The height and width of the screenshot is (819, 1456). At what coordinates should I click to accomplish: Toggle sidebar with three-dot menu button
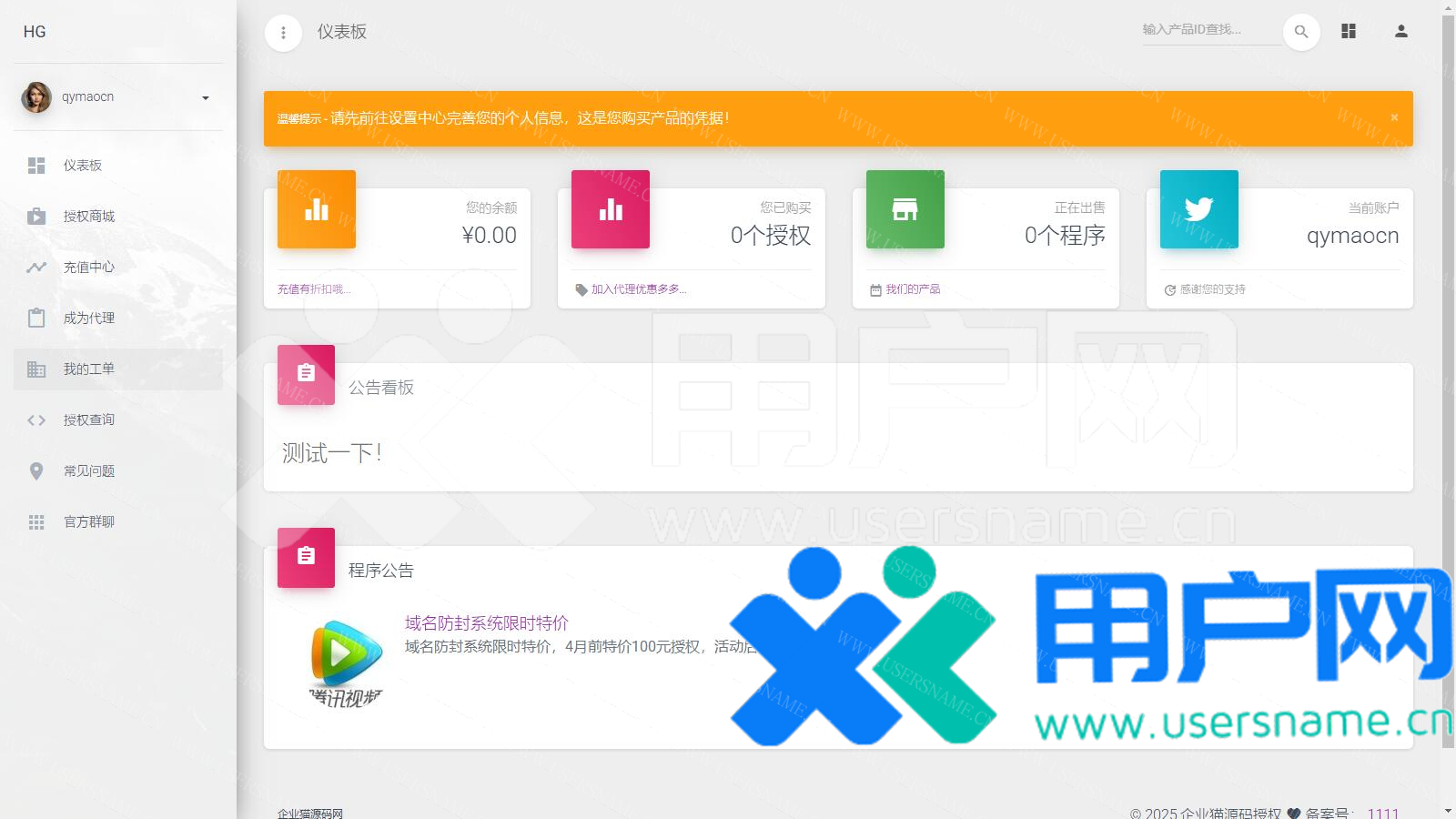(x=283, y=33)
